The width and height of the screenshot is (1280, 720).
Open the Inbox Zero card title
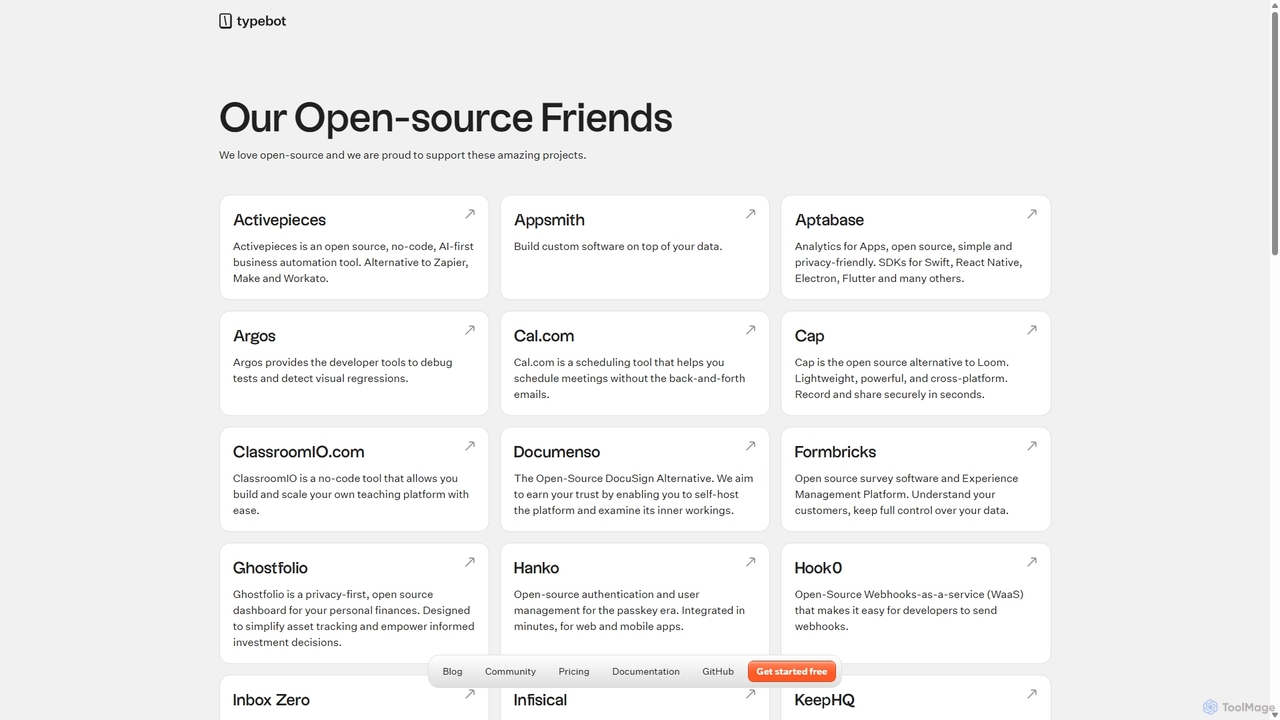pyautogui.click(x=271, y=700)
